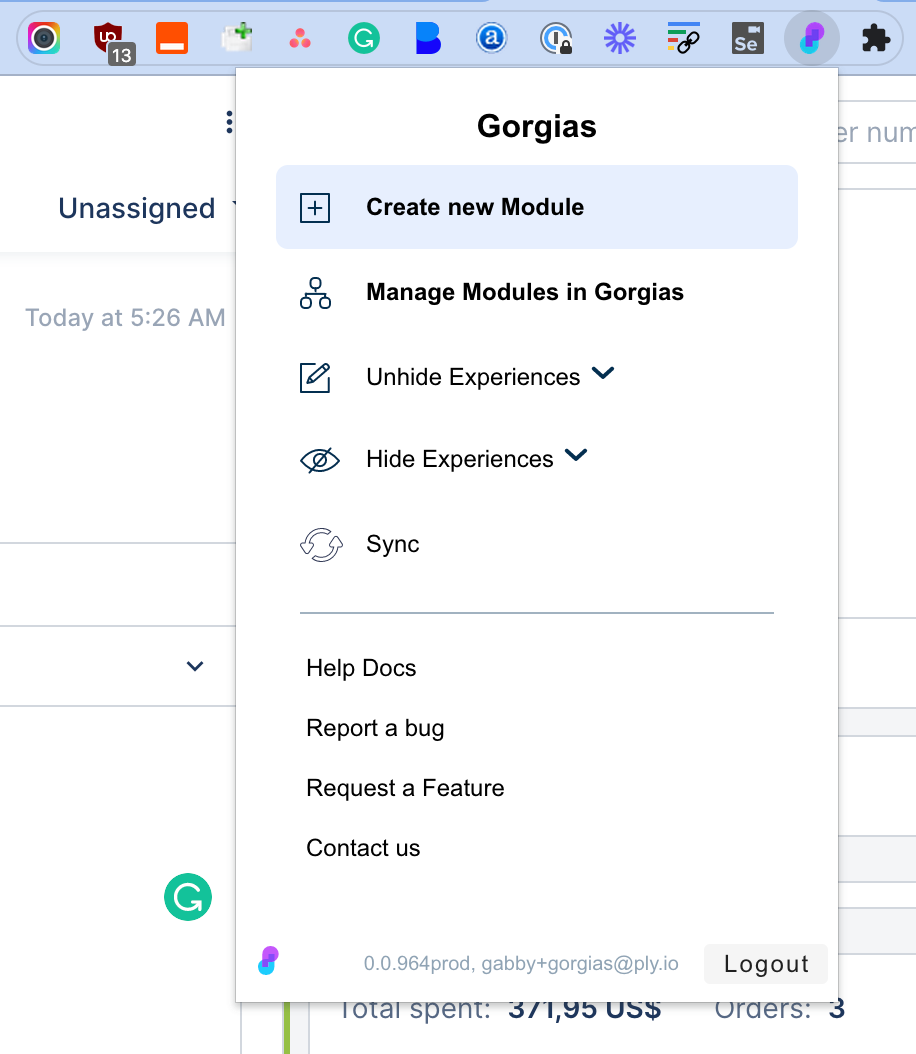
Task: Click Request a Feature
Action: 405,788
